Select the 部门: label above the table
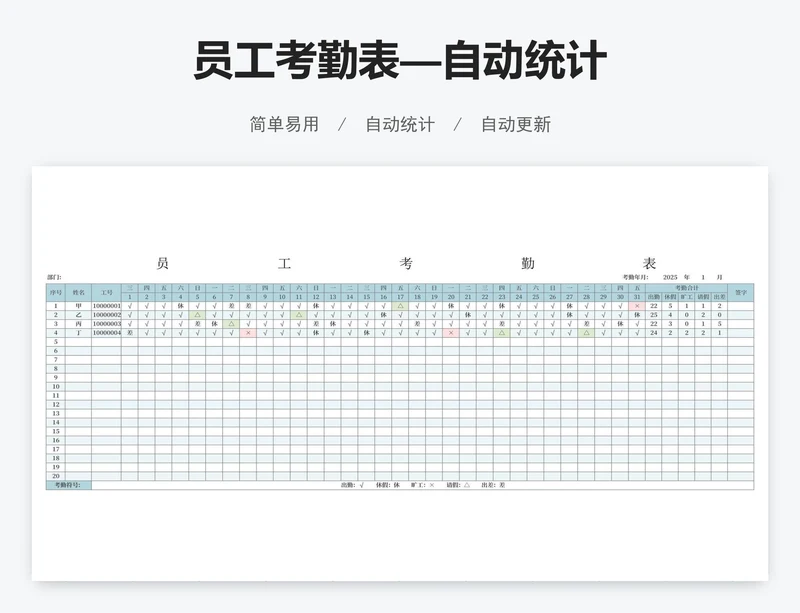Viewport: 800px width, 613px height. (x=54, y=277)
